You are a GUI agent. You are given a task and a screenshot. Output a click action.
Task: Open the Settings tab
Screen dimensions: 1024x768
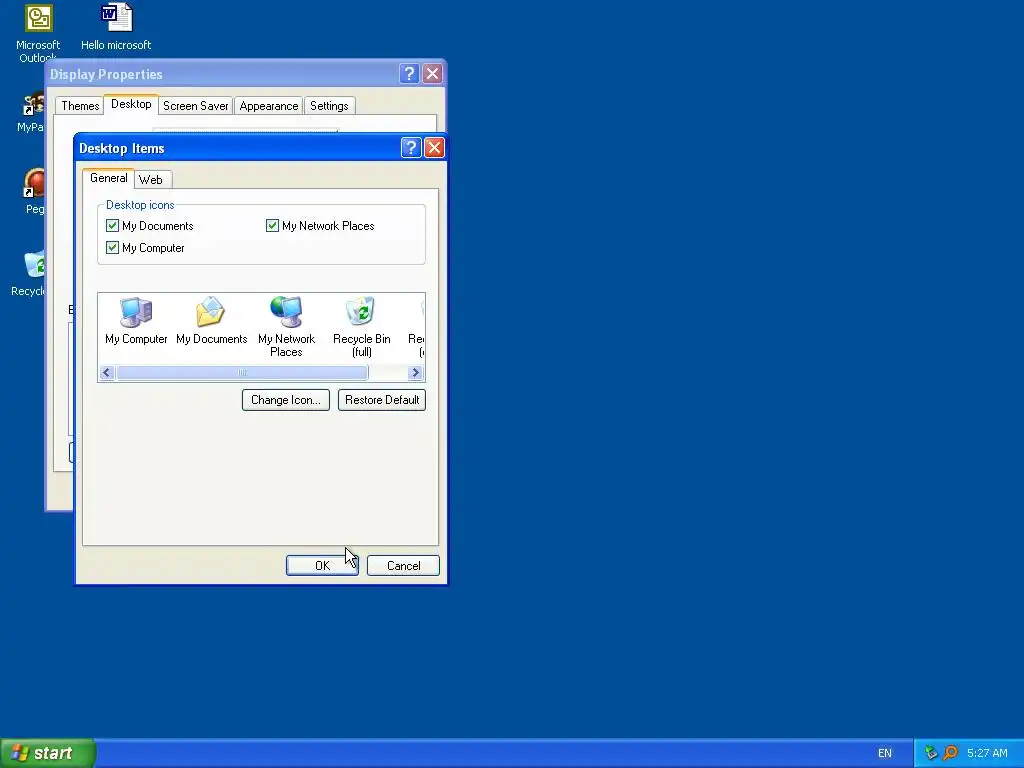click(329, 106)
